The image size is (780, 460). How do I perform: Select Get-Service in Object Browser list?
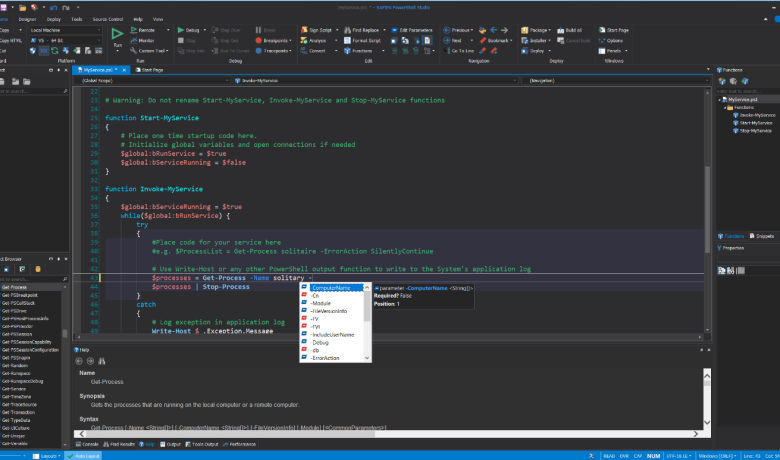point(14,389)
